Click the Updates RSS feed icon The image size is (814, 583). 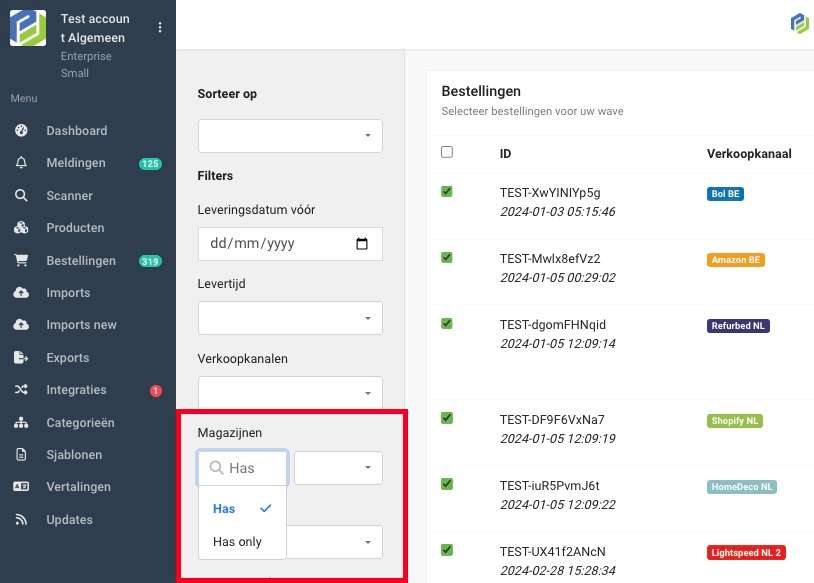21,520
